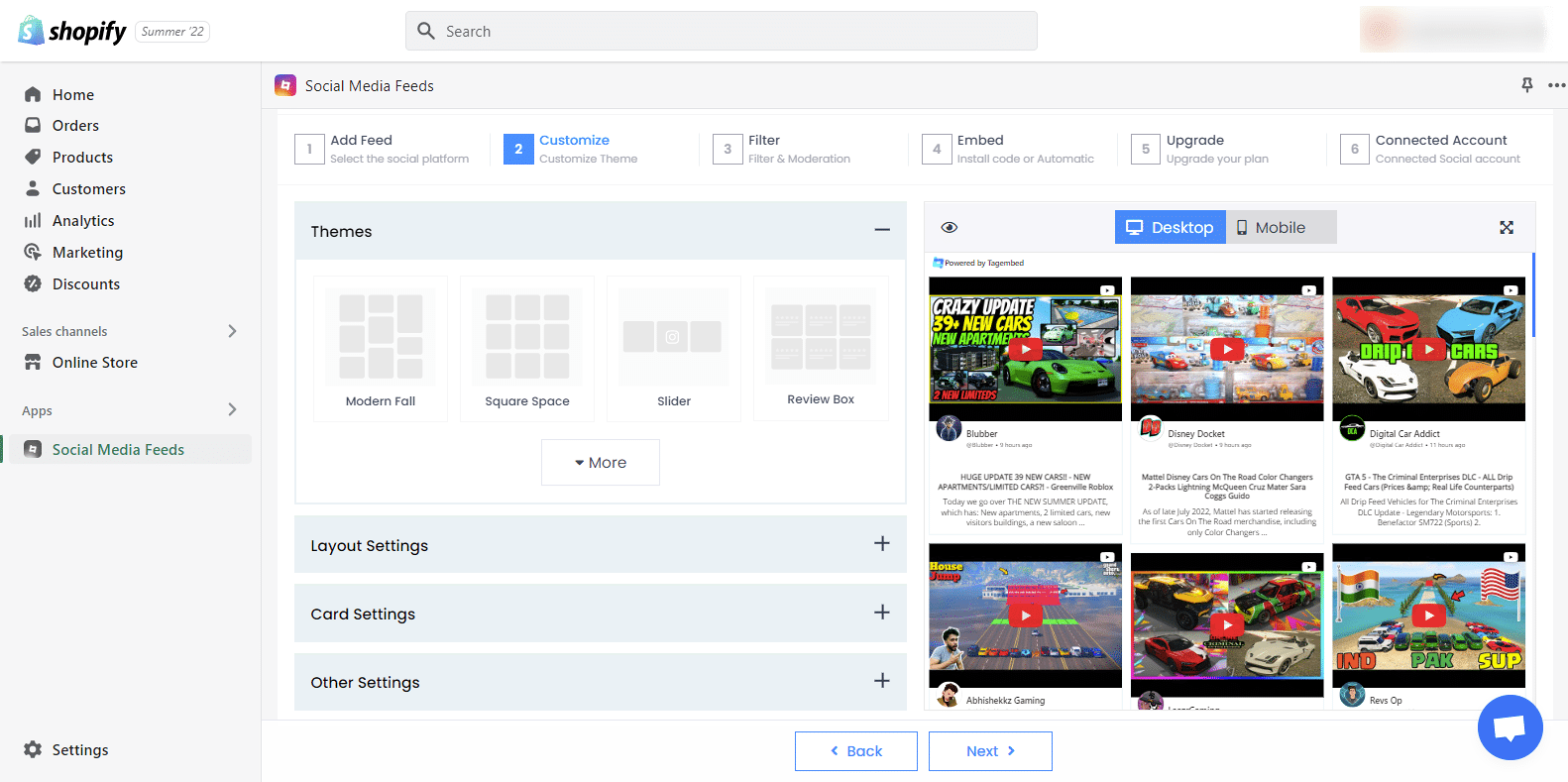The height and width of the screenshot is (782, 1568).
Task: Open Marketing section icon
Action: pyautogui.click(x=33, y=252)
